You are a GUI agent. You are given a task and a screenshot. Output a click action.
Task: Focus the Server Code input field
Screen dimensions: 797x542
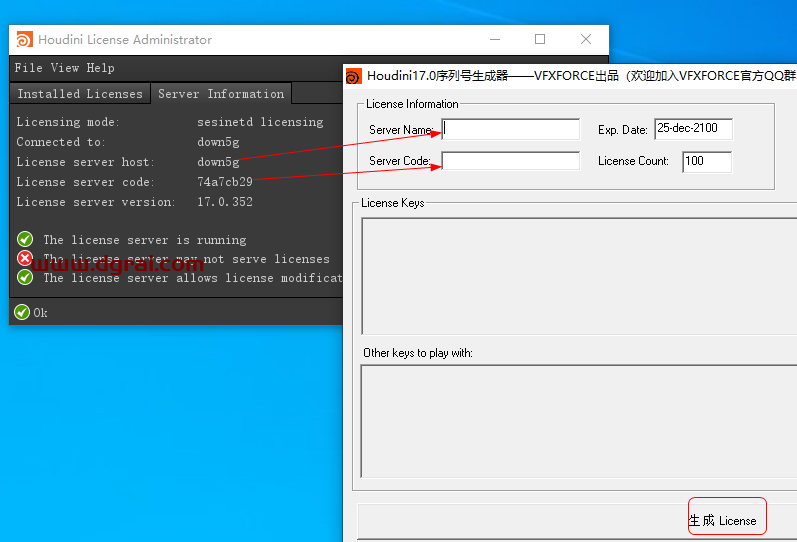point(510,161)
